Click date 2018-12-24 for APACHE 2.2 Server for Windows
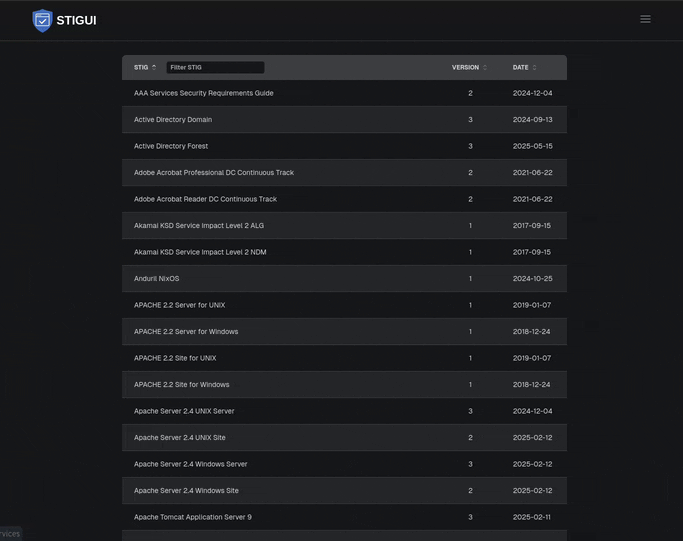 coord(531,331)
